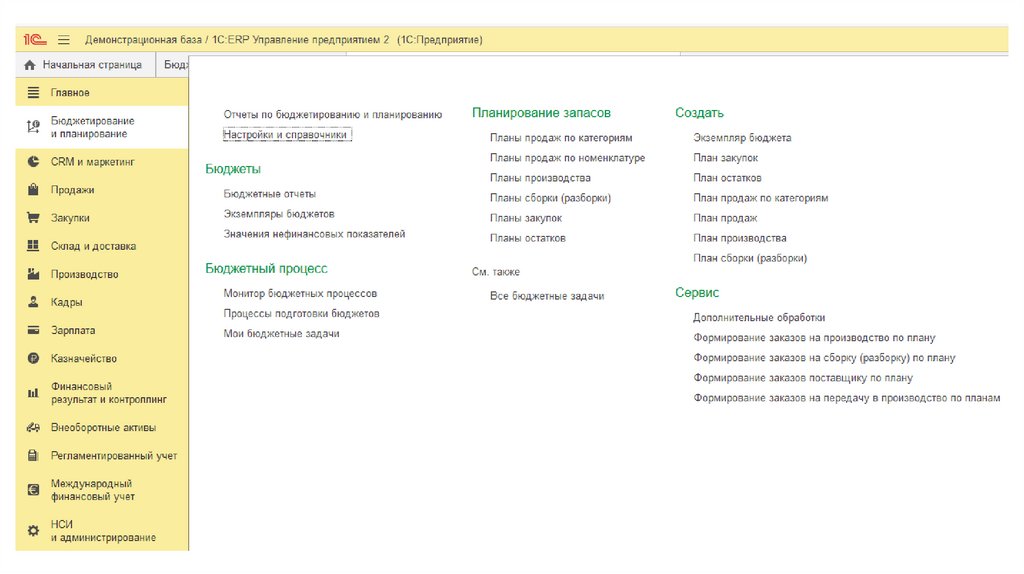1024x574 pixels.
Task: Open Монитор бюджетных процессов
Action: click(x=300, y=294)
